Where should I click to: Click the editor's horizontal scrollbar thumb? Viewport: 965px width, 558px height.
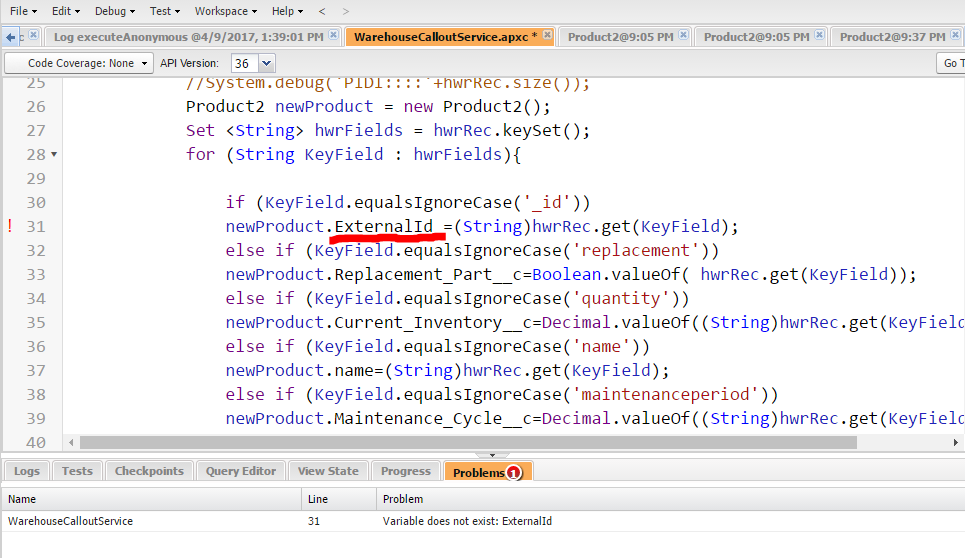coord(468,442)
